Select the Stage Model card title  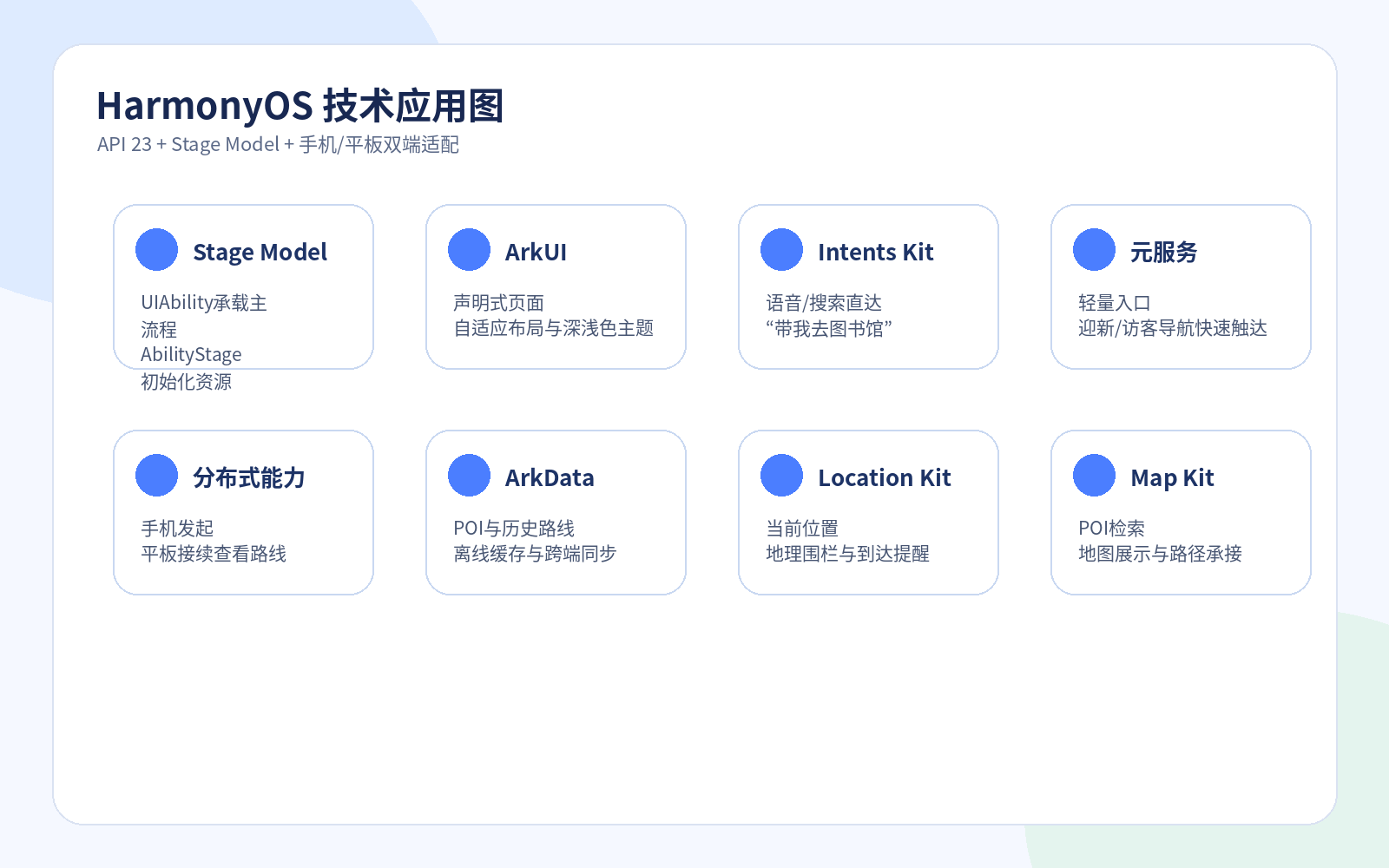[x=260, y=253]
